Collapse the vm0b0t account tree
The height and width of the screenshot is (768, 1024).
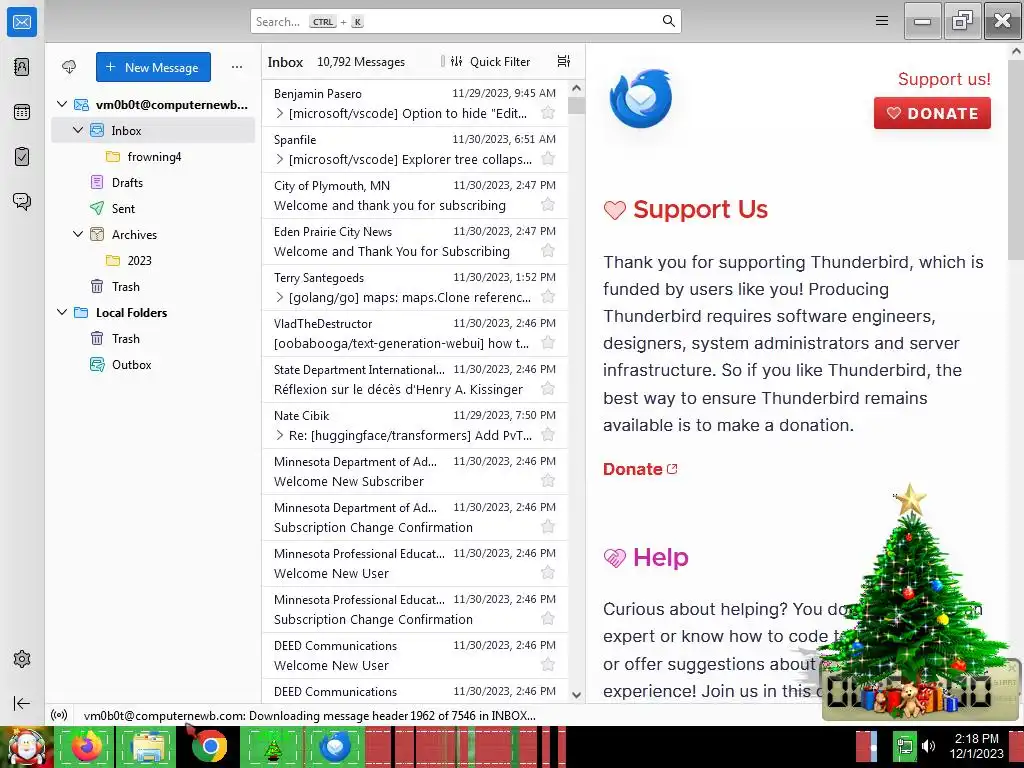62,104
